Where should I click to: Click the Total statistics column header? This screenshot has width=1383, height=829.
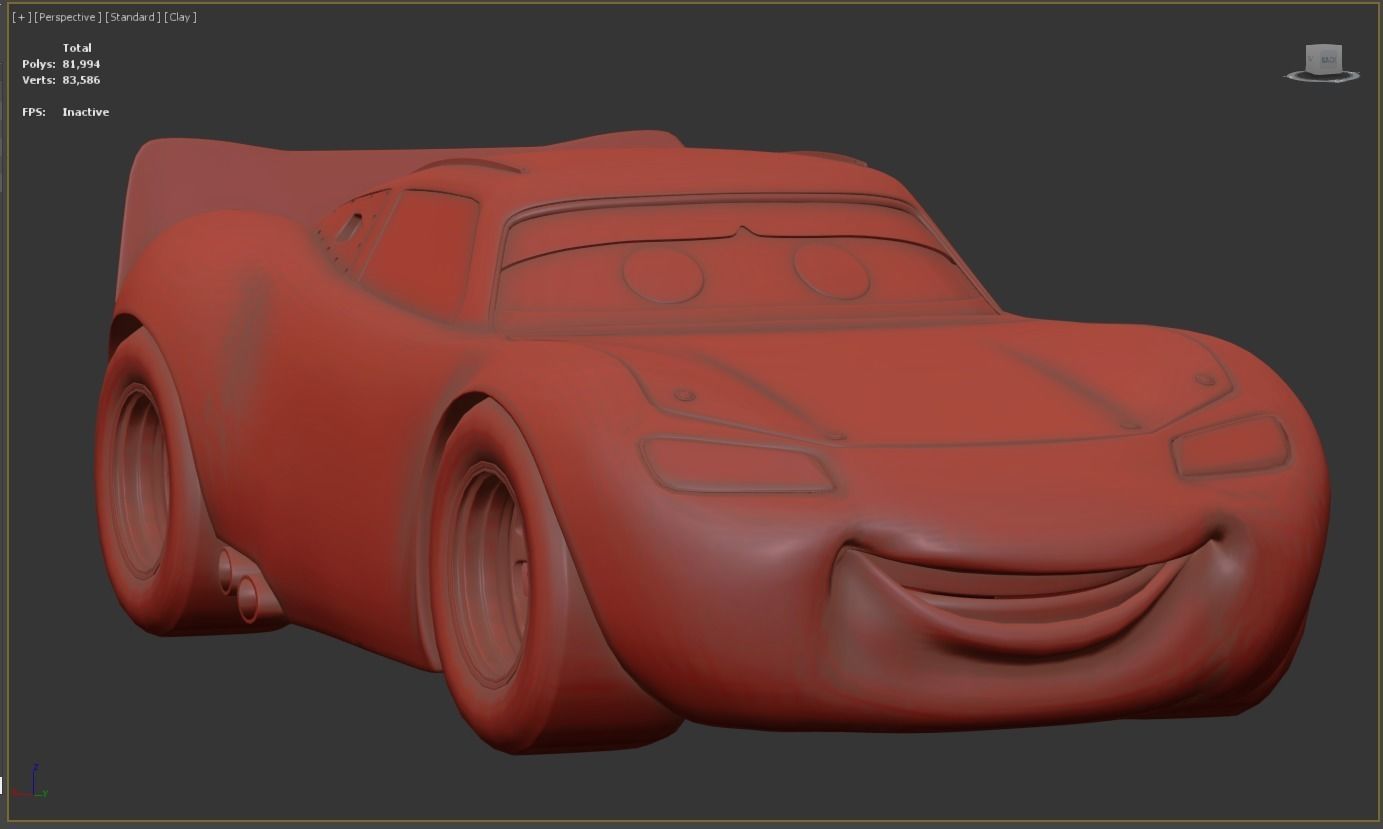click(77, 48)
